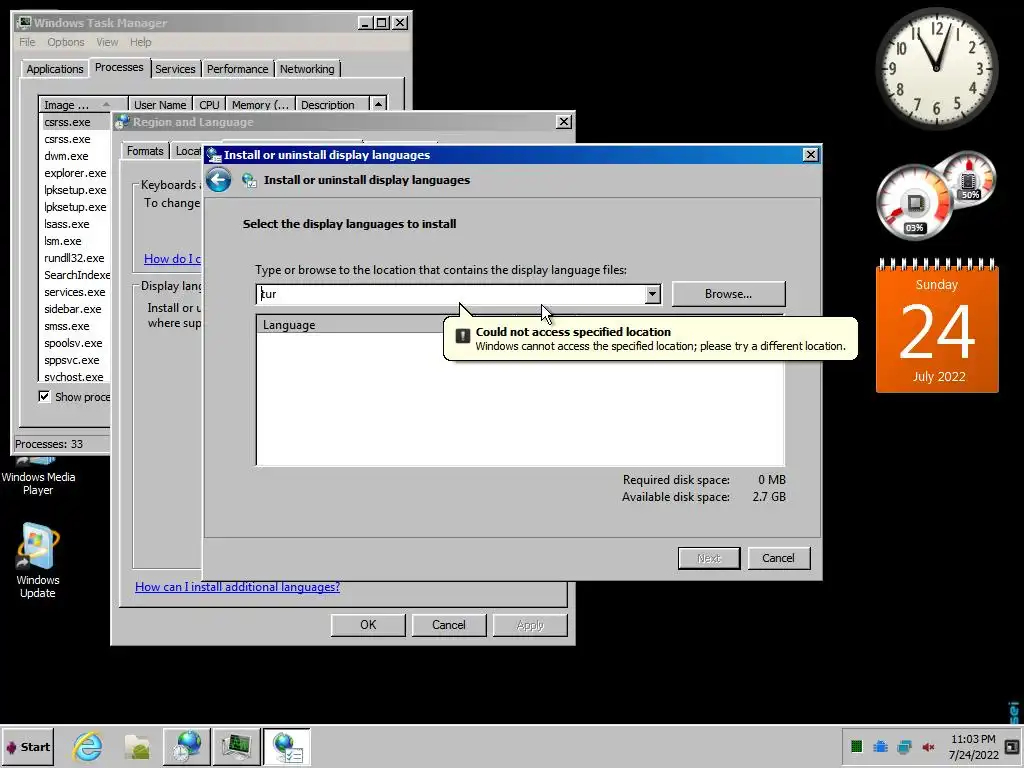Open the Networking tab in Task Manager

point(307,69)
